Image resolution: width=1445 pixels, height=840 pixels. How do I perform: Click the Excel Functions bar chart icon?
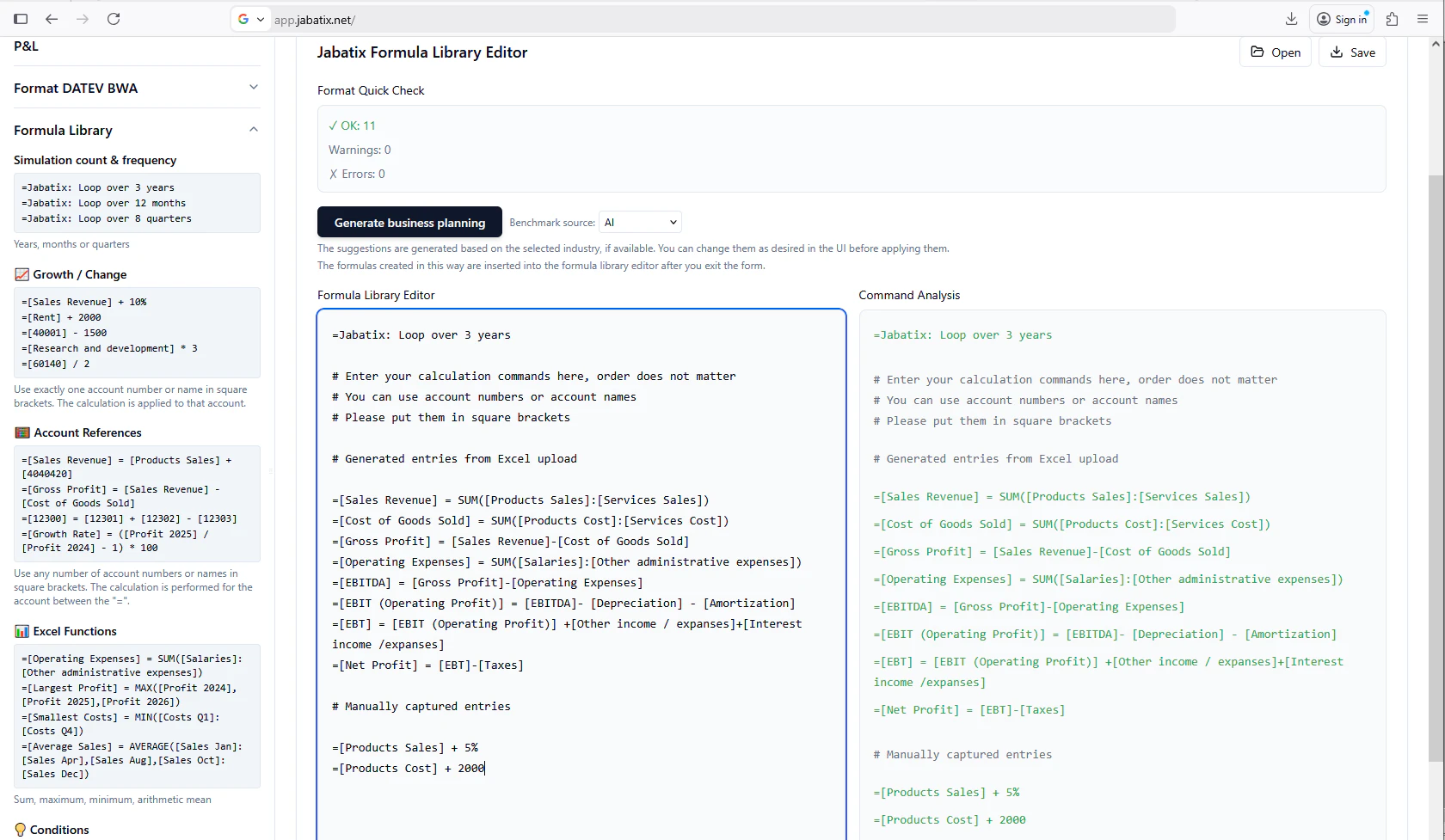pyautogui.click(x=22, y=630)
